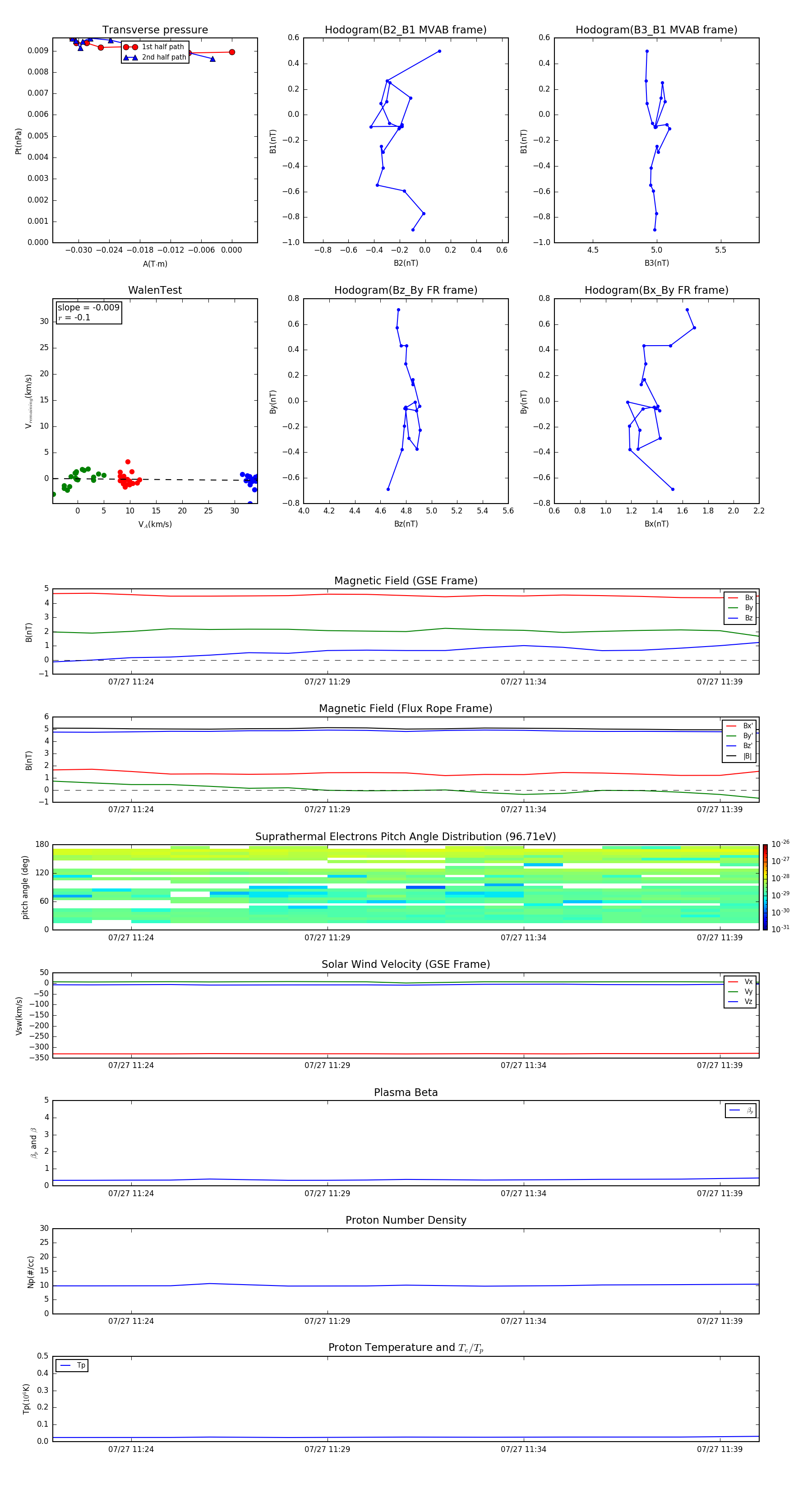Click the Bx' legend entry in Flux Rope plot

click(740, 726)
